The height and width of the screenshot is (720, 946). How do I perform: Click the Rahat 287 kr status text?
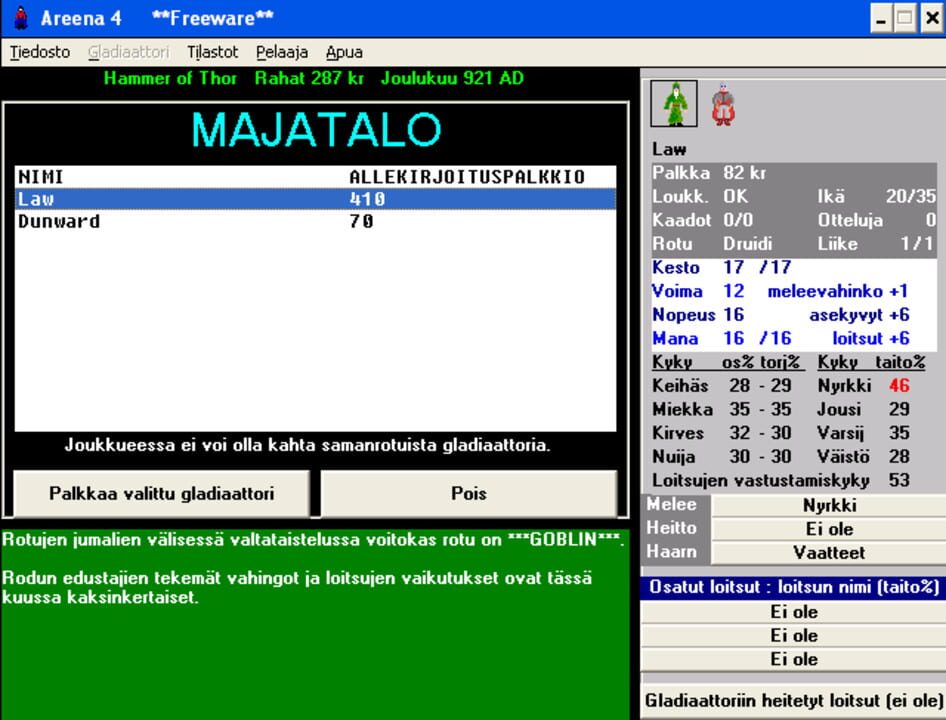point(309,78)
